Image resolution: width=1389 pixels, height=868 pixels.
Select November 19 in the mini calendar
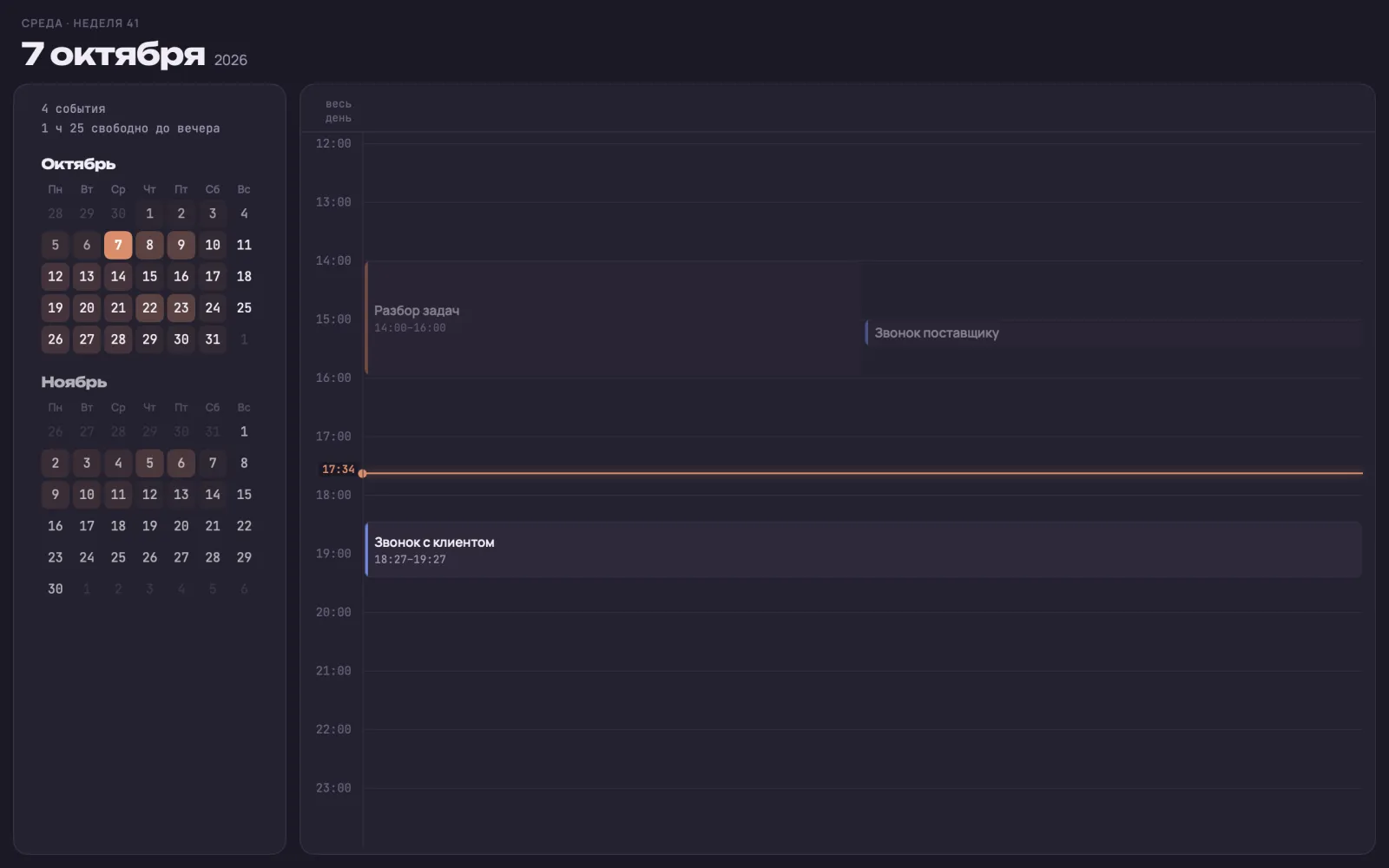click(x=149, y=526)
